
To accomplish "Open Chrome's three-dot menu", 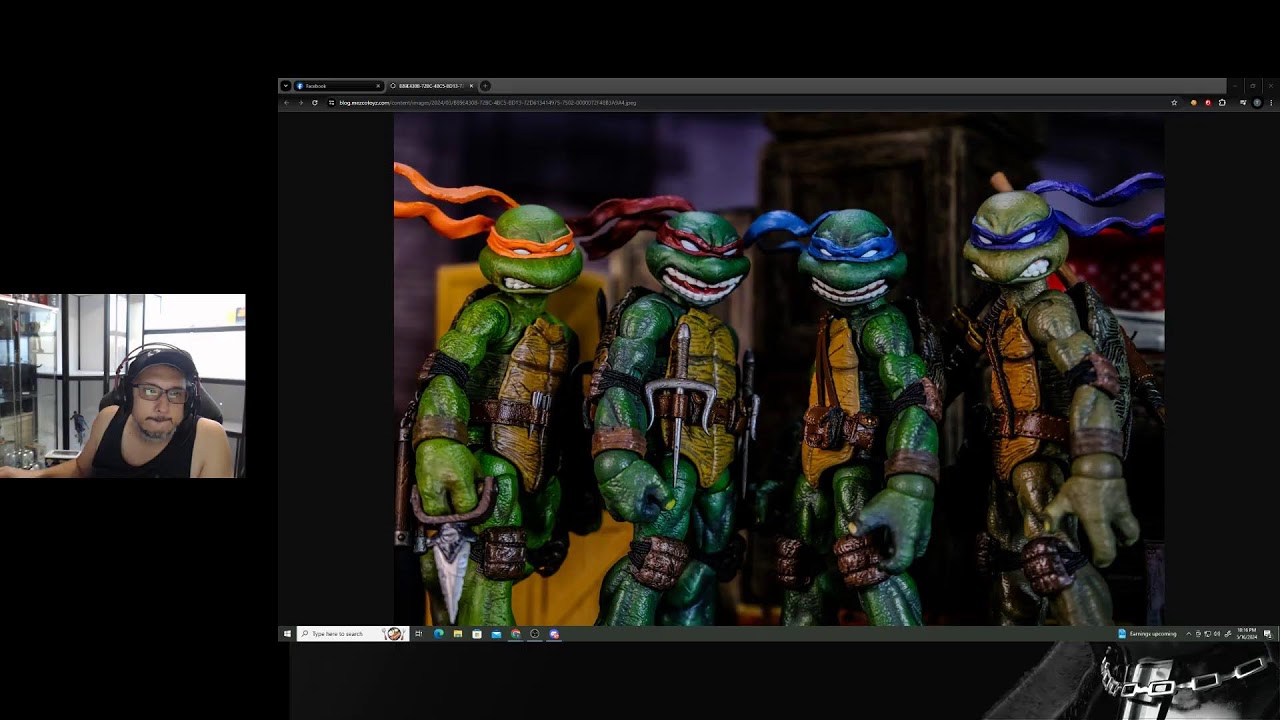I will [x=1271, y=103].
